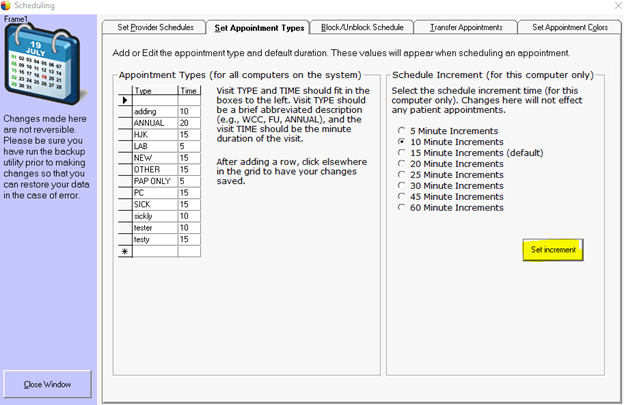Open the Set Appointment Colors tab

click(569, 27)
